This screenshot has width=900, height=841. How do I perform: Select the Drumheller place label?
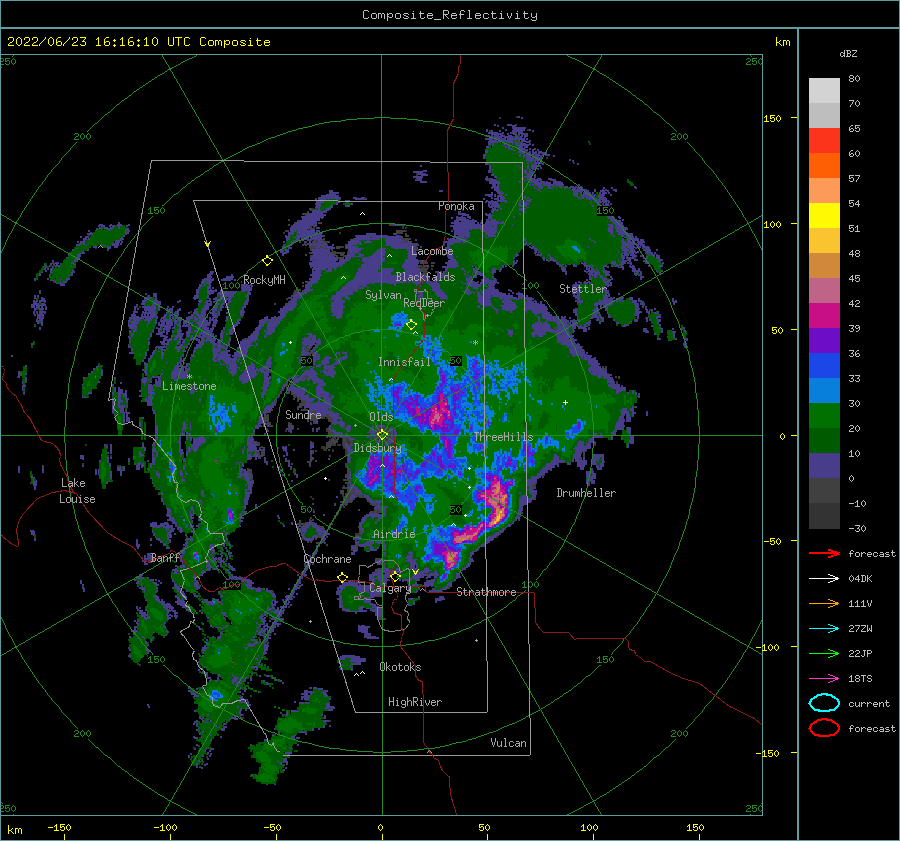pos(586,493)
